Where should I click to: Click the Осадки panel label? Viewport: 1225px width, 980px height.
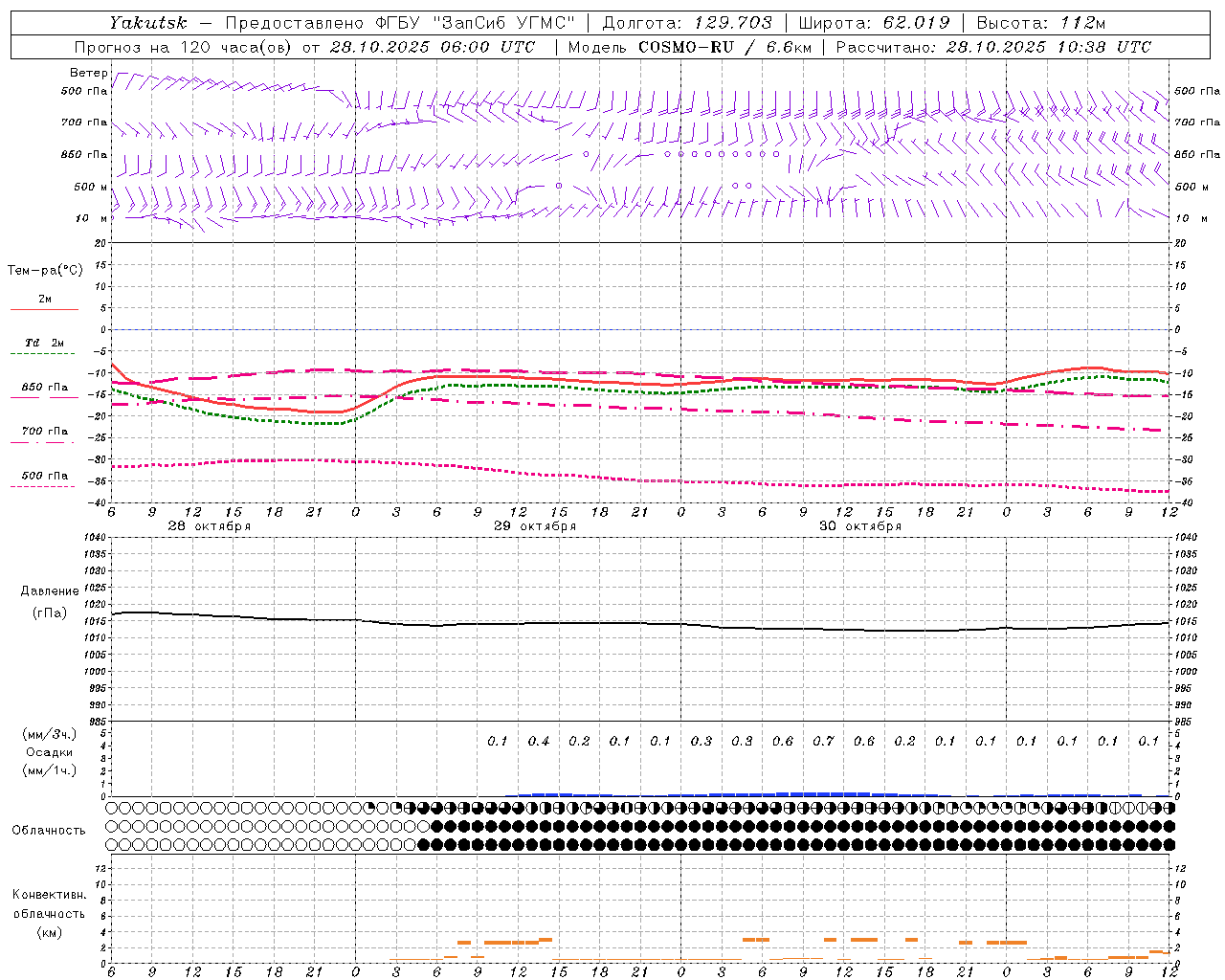coord(50,752)
